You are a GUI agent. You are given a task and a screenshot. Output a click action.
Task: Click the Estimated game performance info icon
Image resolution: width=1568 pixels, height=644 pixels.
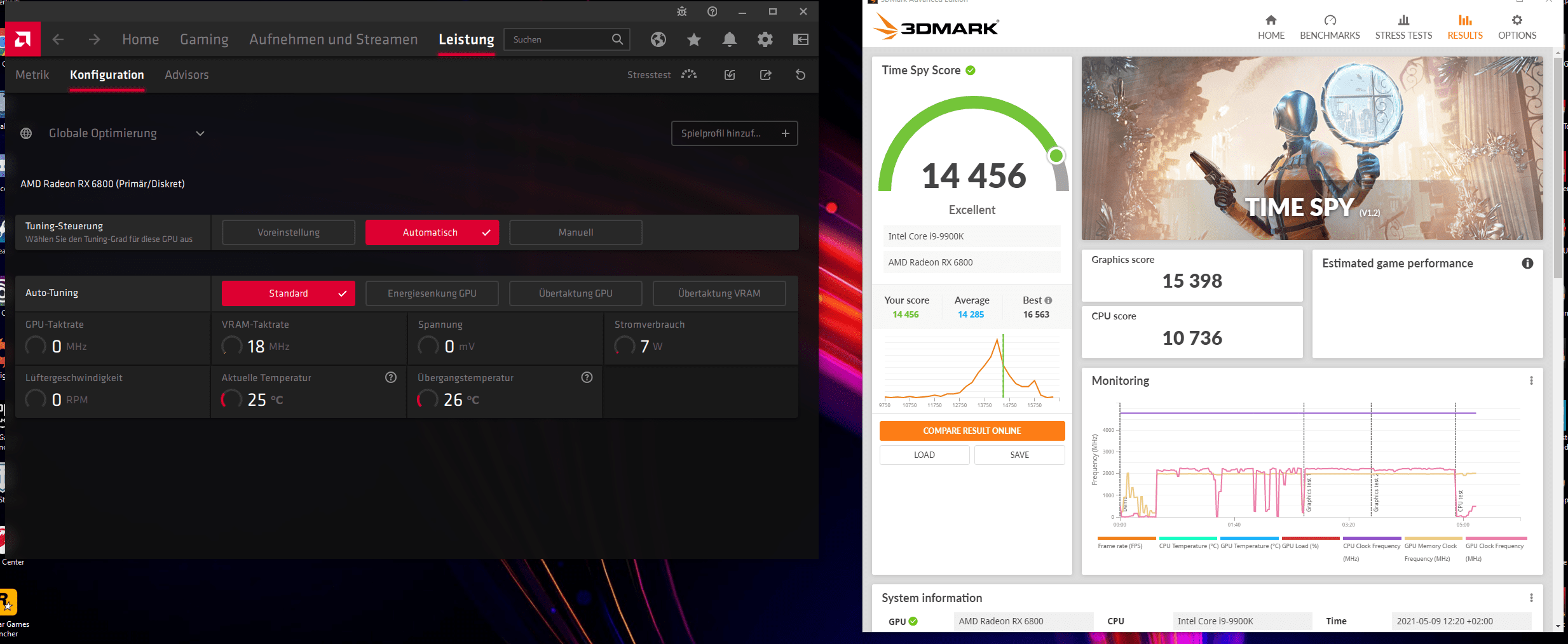pyautogui.click(x=1527, y=264)
